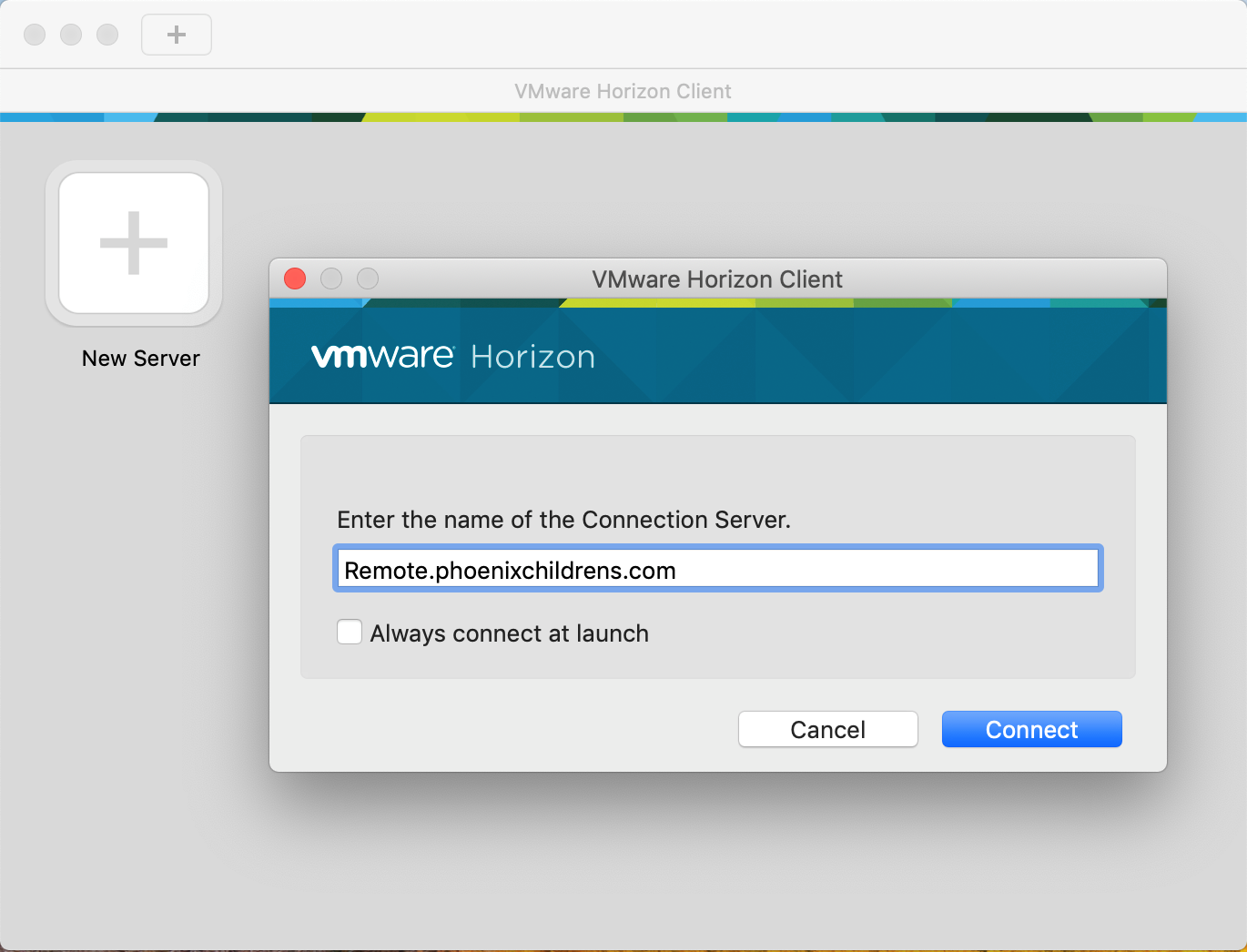Click the main window's third gray zoom circle

point(107,35)
